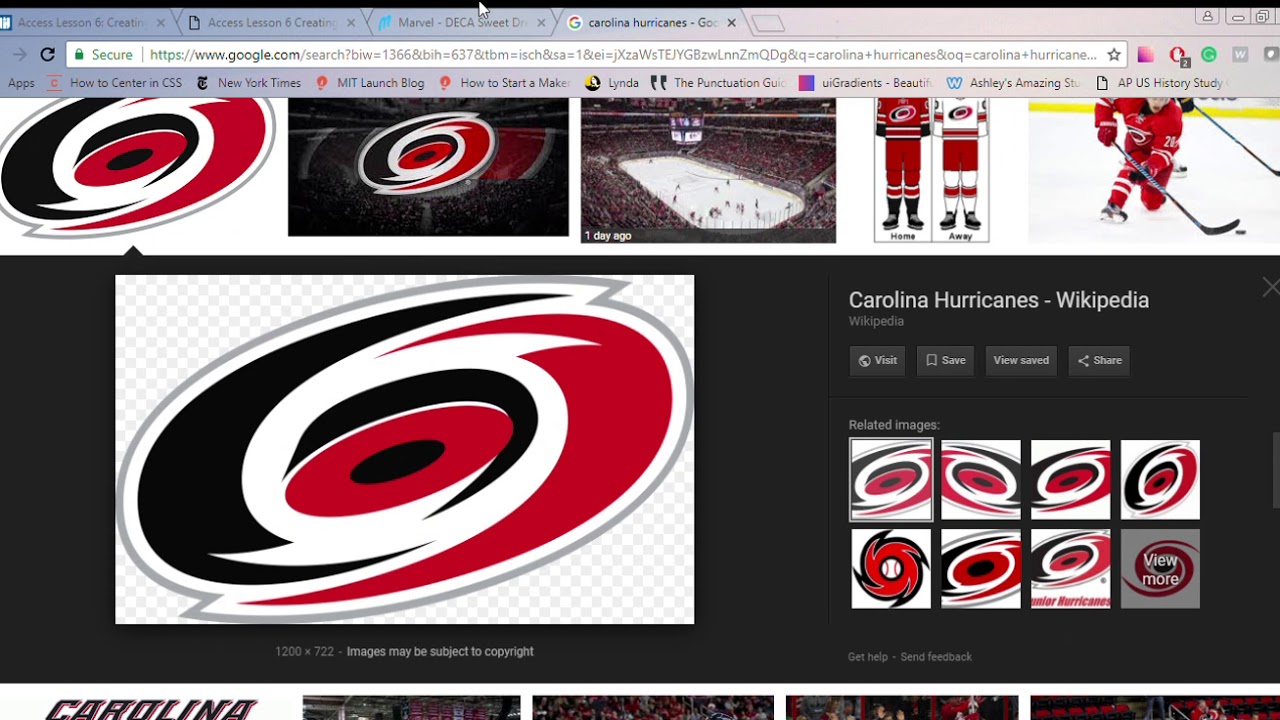This screenshot has height=720, width=1280.
Task: Open the New York Times bookmark
Action: click(249, 83)
